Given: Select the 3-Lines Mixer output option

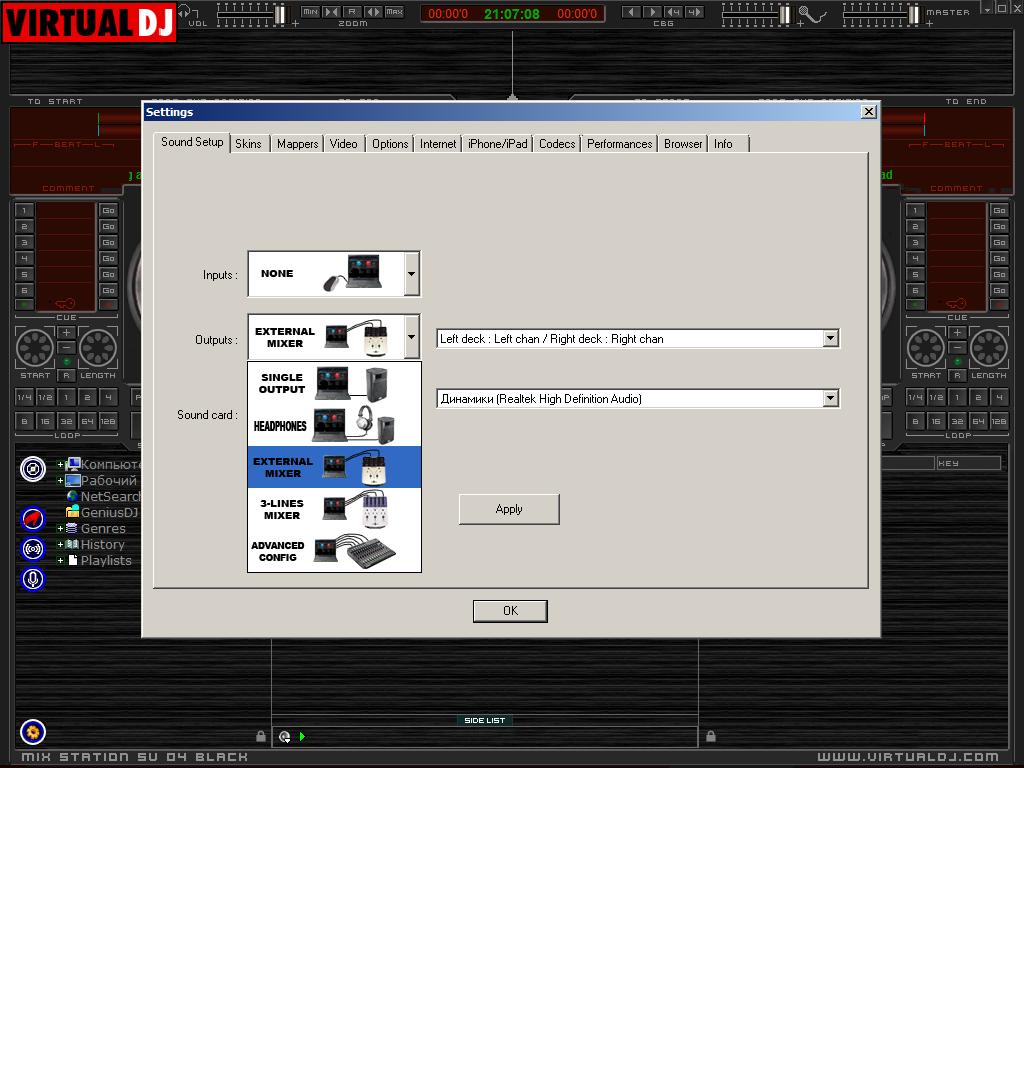Looking at the screenshot, I should 334,510.
